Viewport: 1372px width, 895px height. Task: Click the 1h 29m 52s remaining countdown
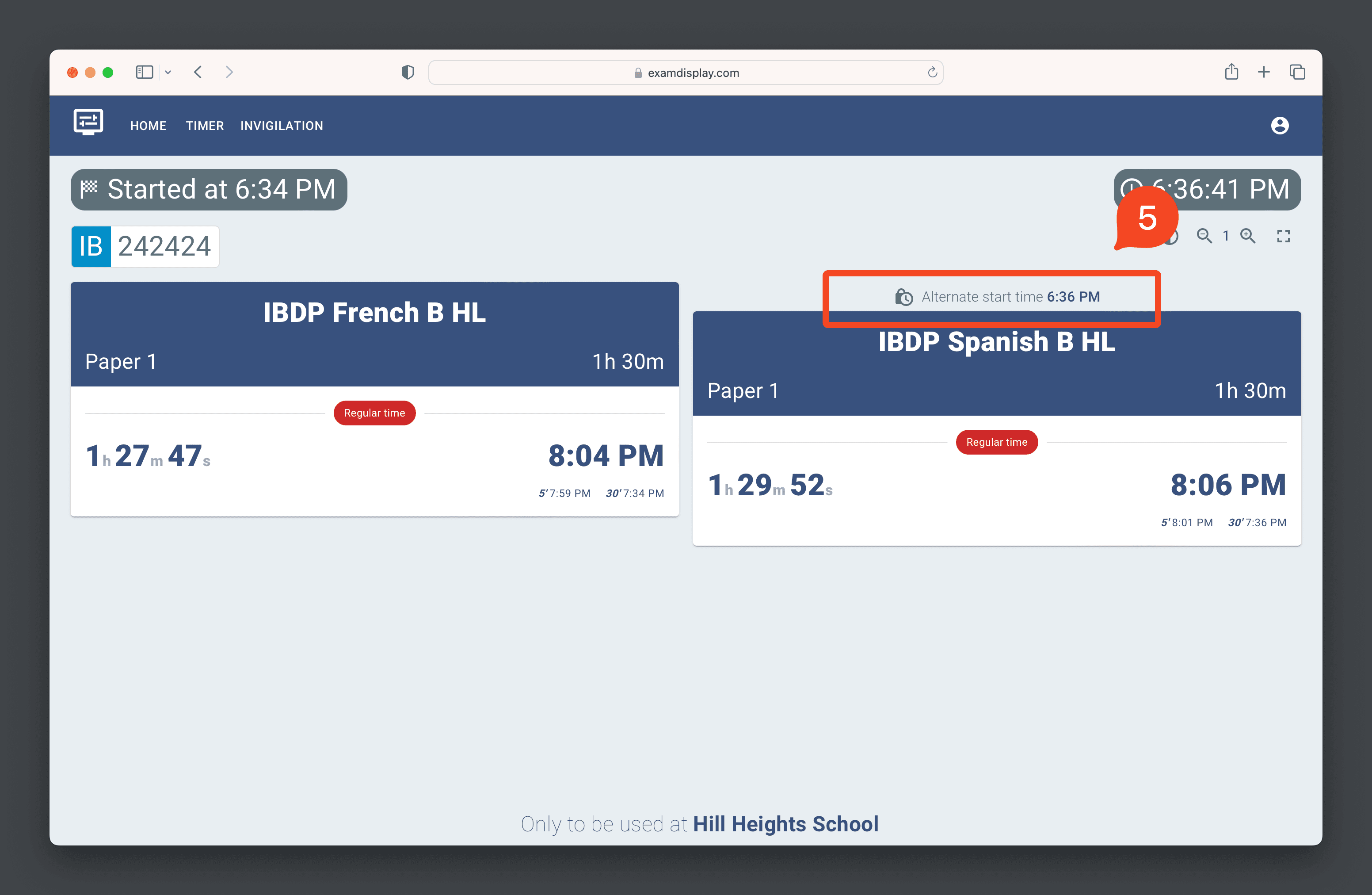click(770, 485)
